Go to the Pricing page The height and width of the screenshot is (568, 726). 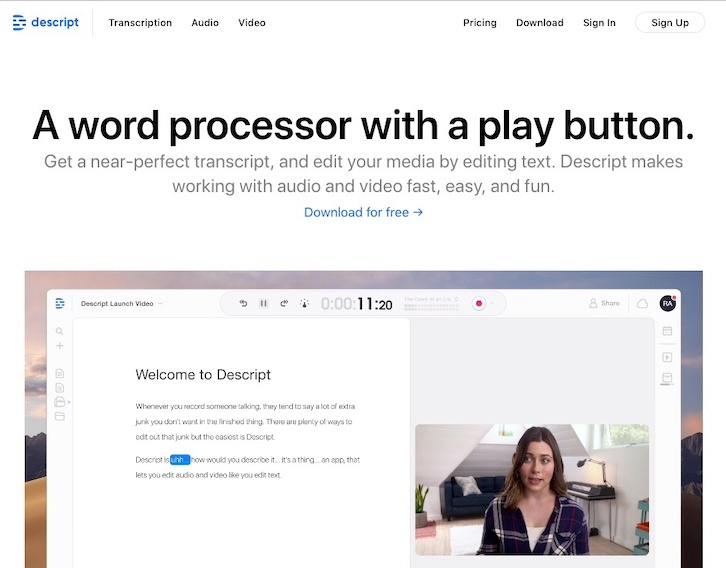480,23
